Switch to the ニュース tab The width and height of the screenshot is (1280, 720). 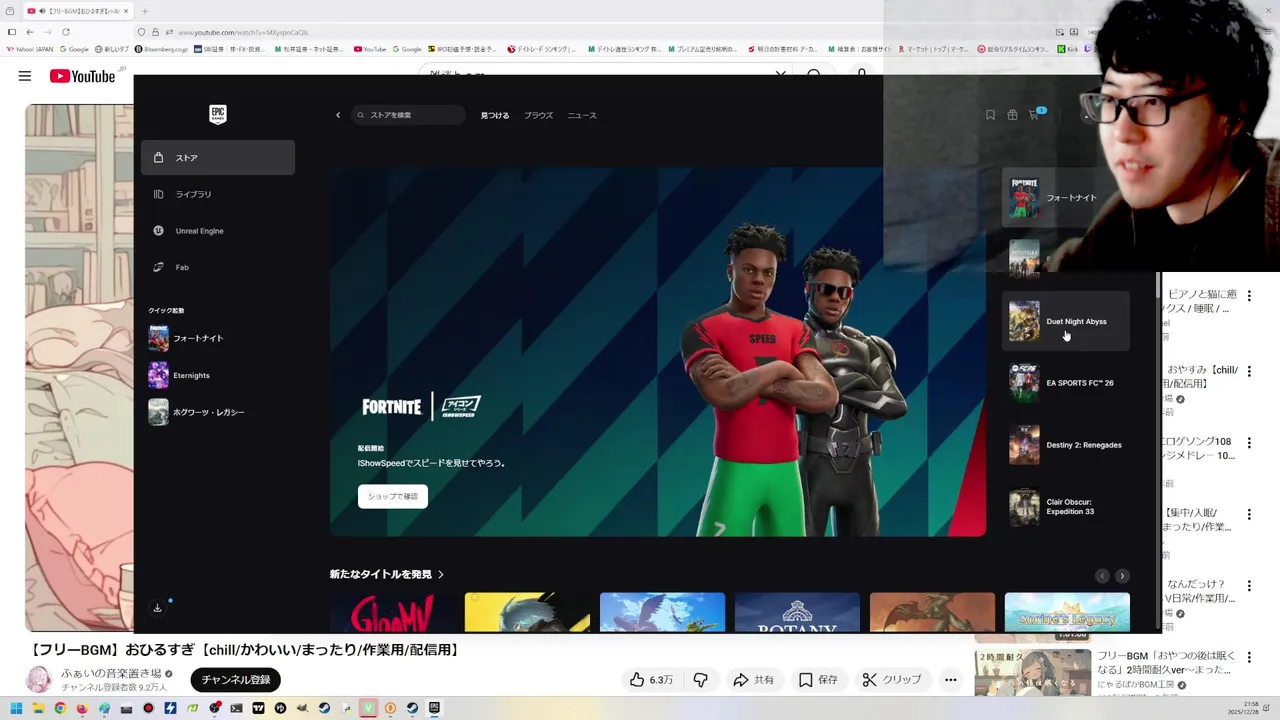click(x=582, y=115)
